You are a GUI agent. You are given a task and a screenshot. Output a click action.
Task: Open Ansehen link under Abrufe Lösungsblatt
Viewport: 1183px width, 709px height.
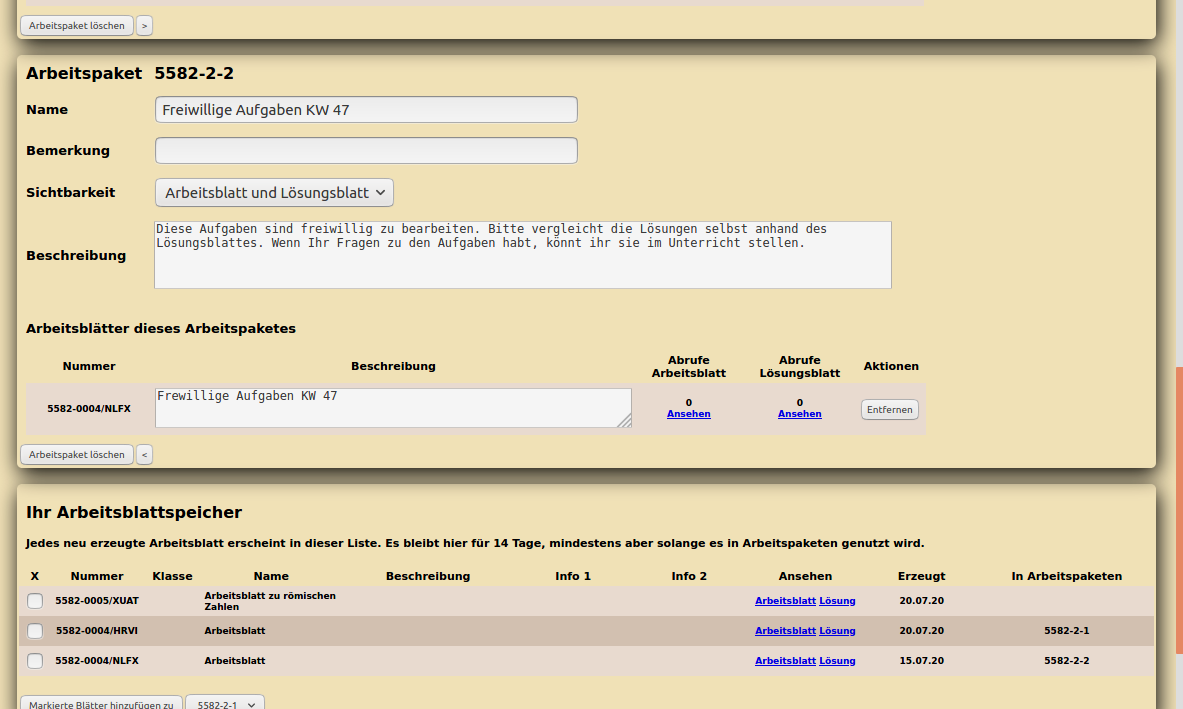pyautogui.click(x=799, y=414)
